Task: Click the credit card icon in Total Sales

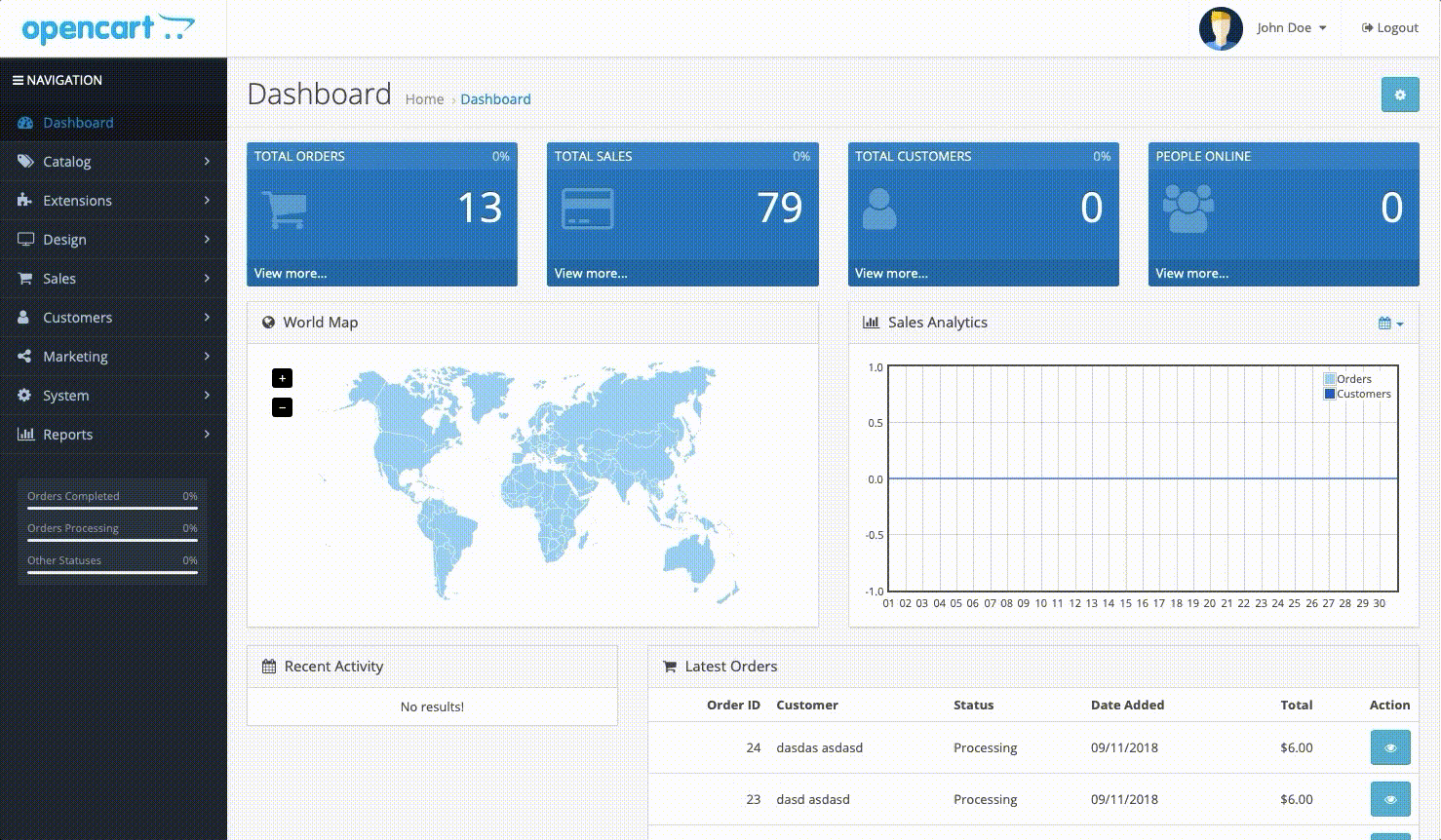Action: point(587,209)
